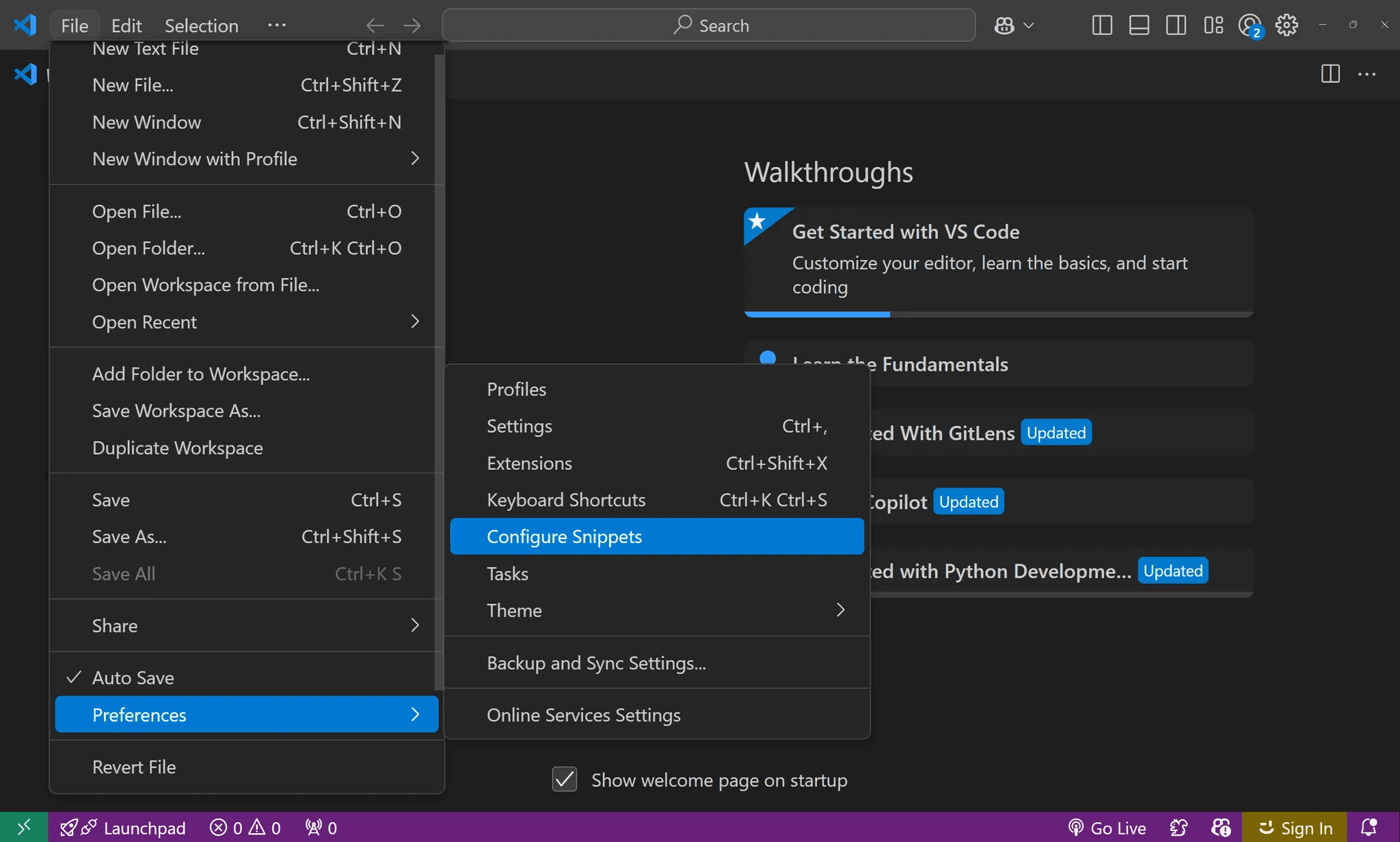Click the File menu scrollbar

tap(439, 373)
